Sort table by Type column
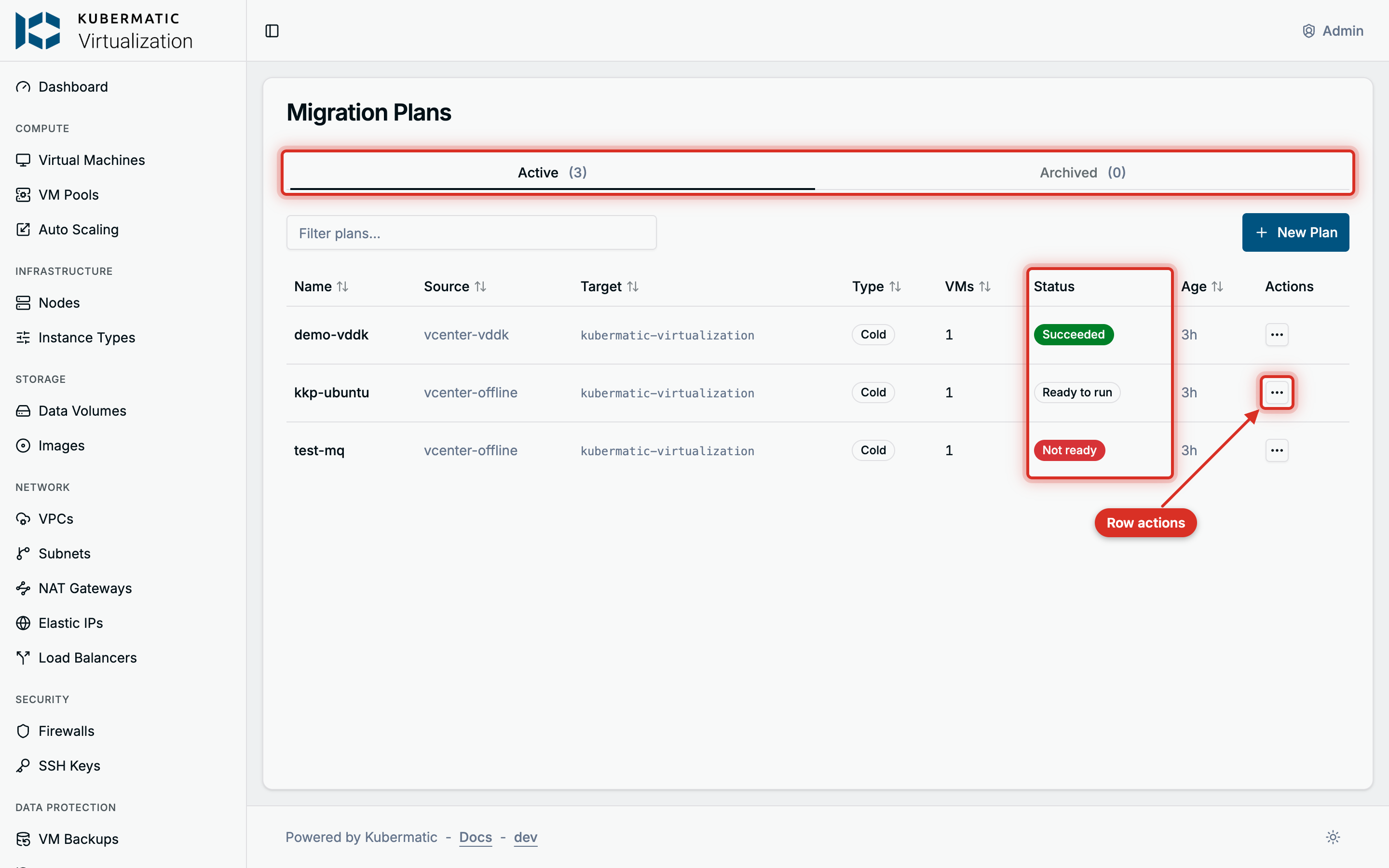Screen dimensions: 1389x868 876,286
